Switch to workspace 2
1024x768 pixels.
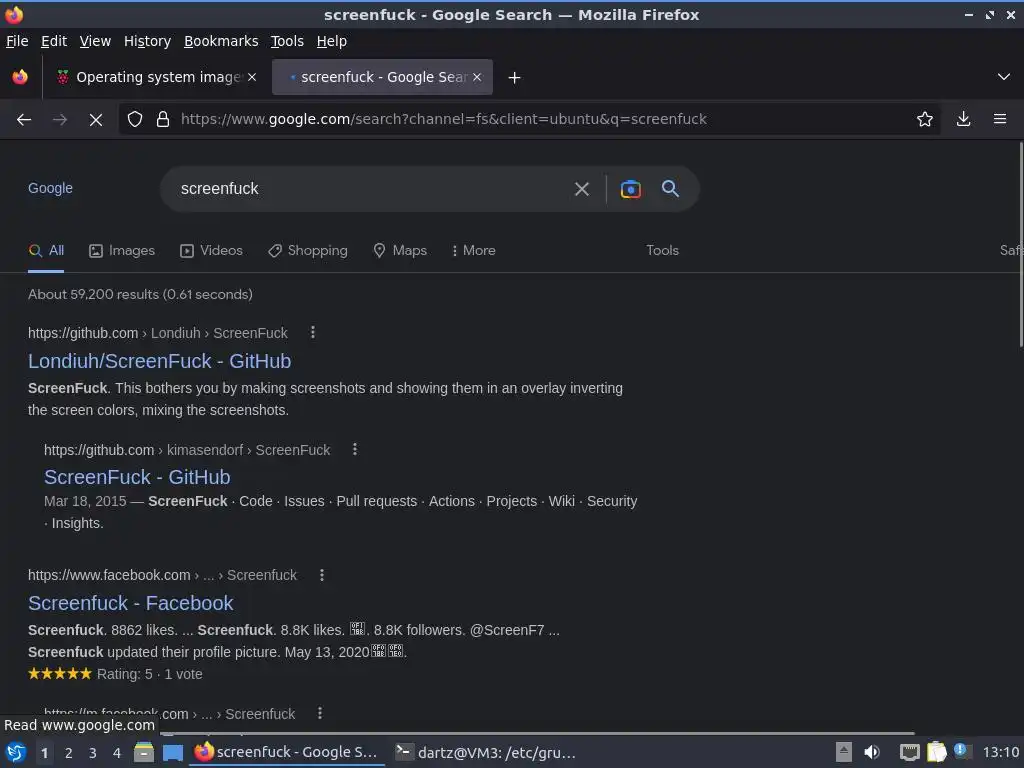(69, 754)
